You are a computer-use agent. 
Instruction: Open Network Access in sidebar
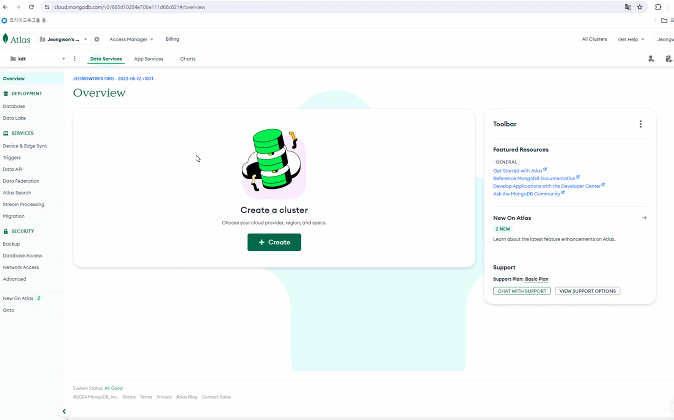pyautogui.click(x=21, y=267)
